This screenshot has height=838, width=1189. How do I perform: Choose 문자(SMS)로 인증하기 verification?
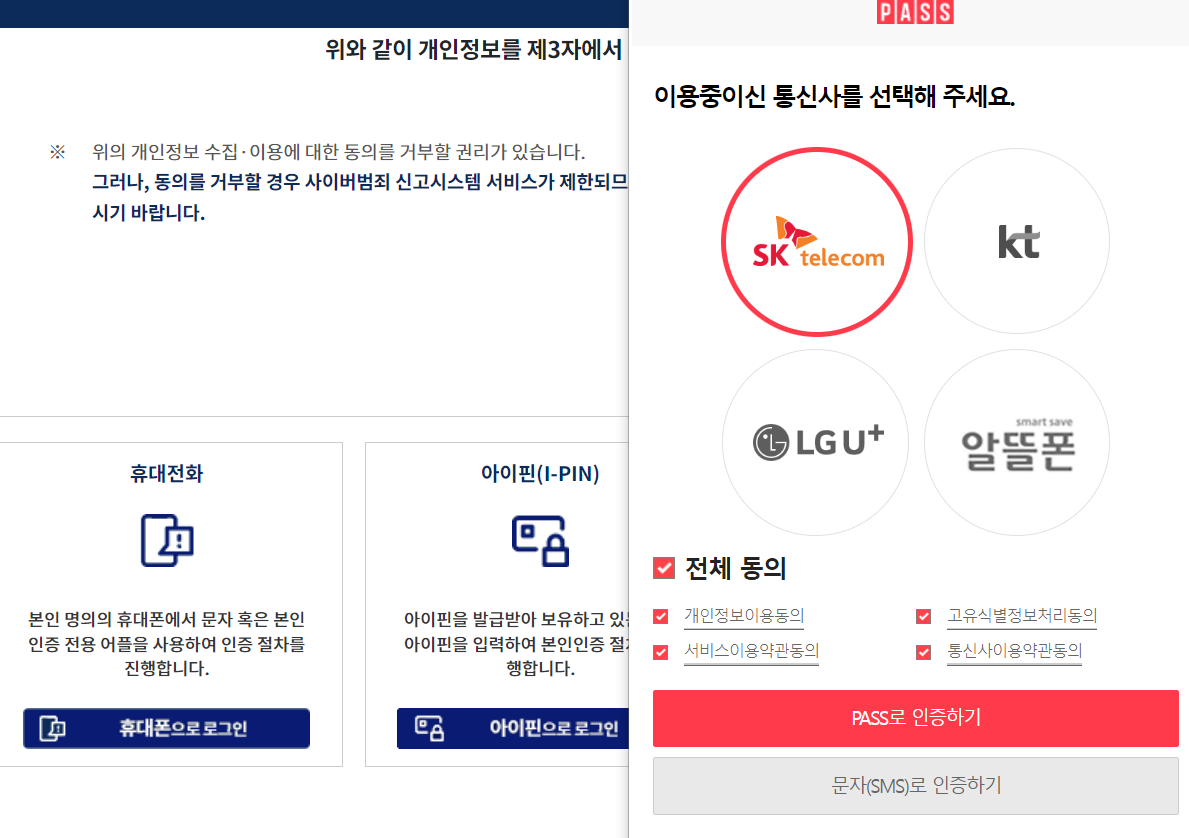point(915,786)
